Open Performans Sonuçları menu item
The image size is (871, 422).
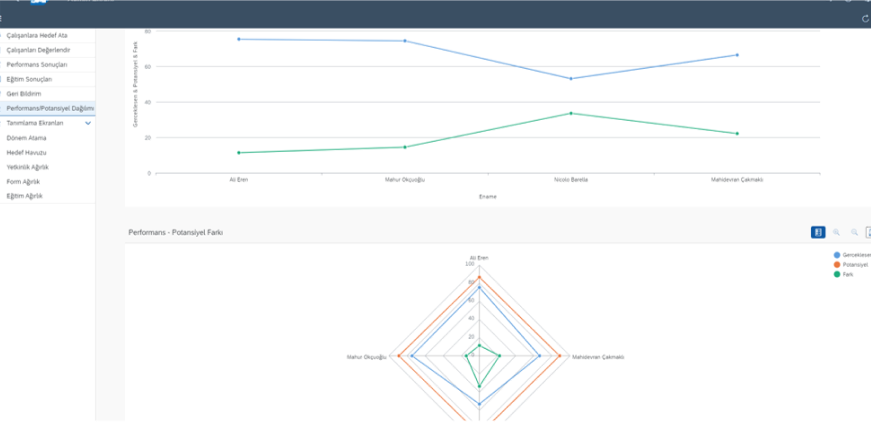[x=48, y=64]
